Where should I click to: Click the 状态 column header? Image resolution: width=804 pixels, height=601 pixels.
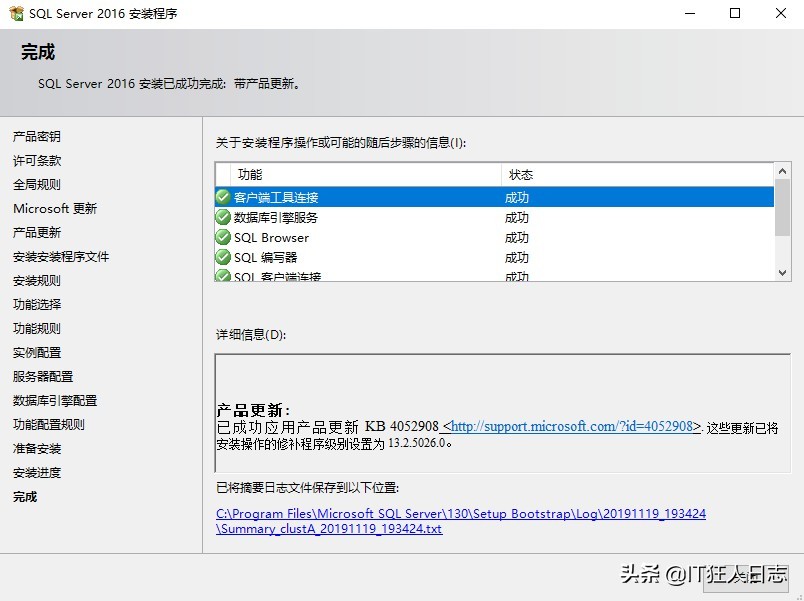coord(637,175)
